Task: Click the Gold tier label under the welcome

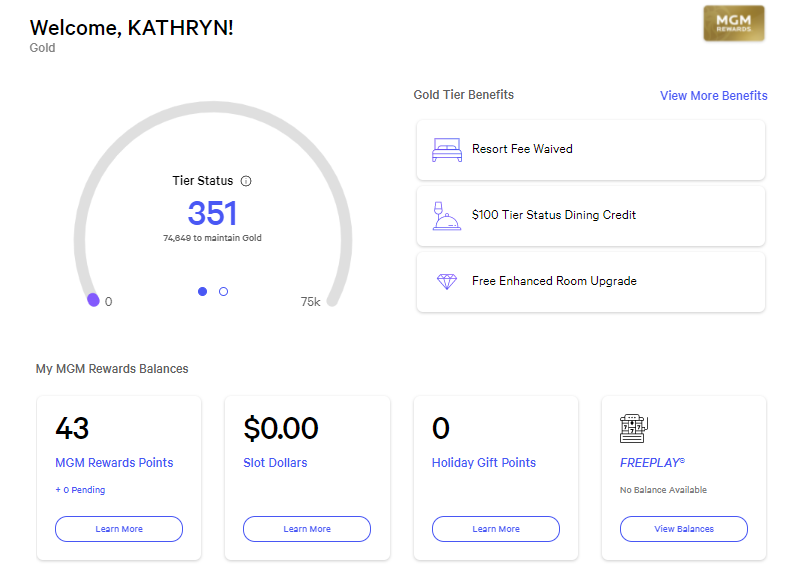Action: [x=42, y=48]
